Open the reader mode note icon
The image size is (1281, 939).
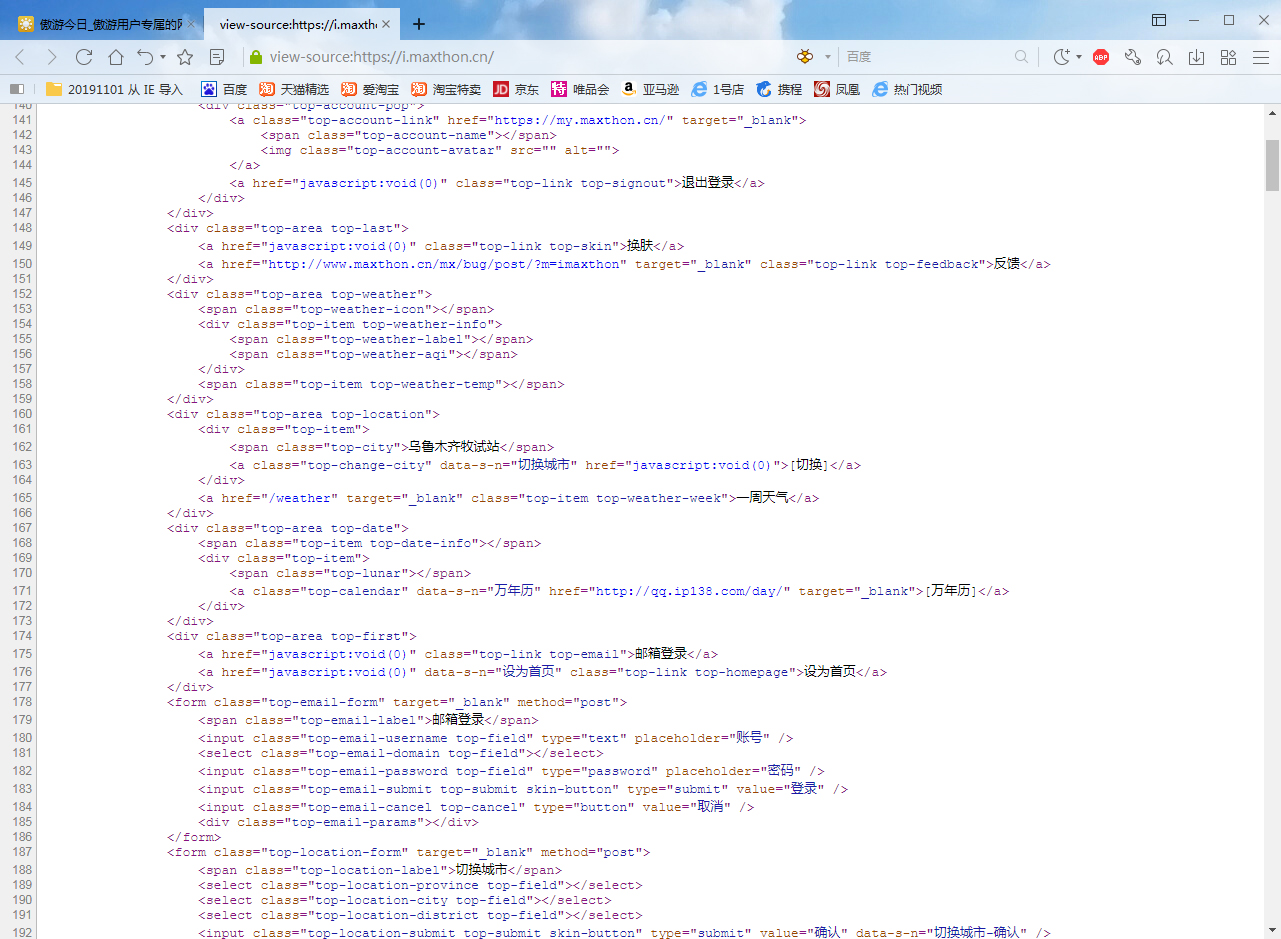[x=217, y=57]
